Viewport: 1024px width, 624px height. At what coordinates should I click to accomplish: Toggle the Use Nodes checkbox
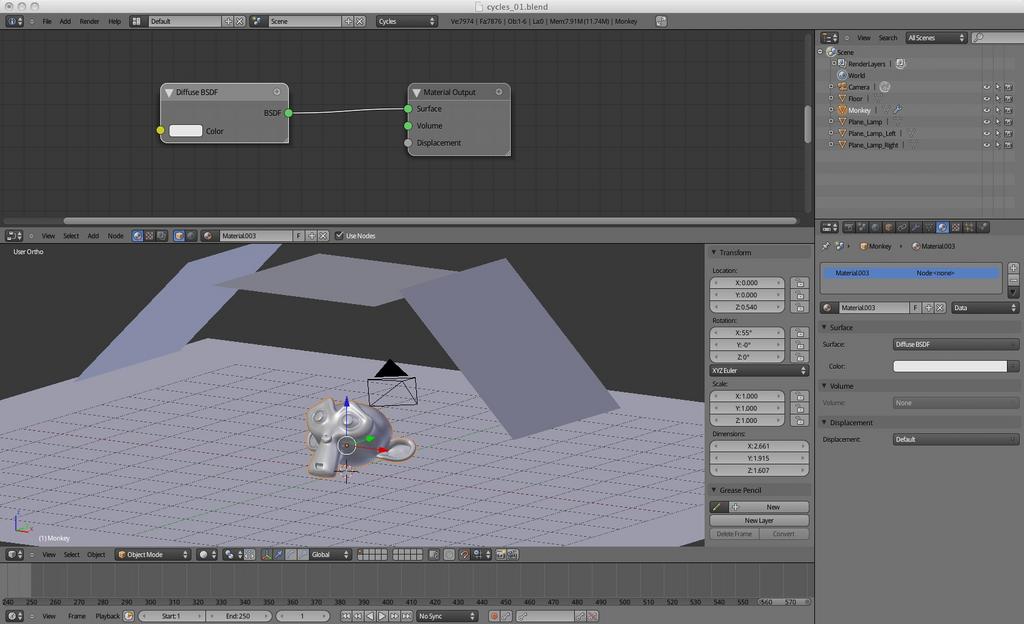(340, 236)
